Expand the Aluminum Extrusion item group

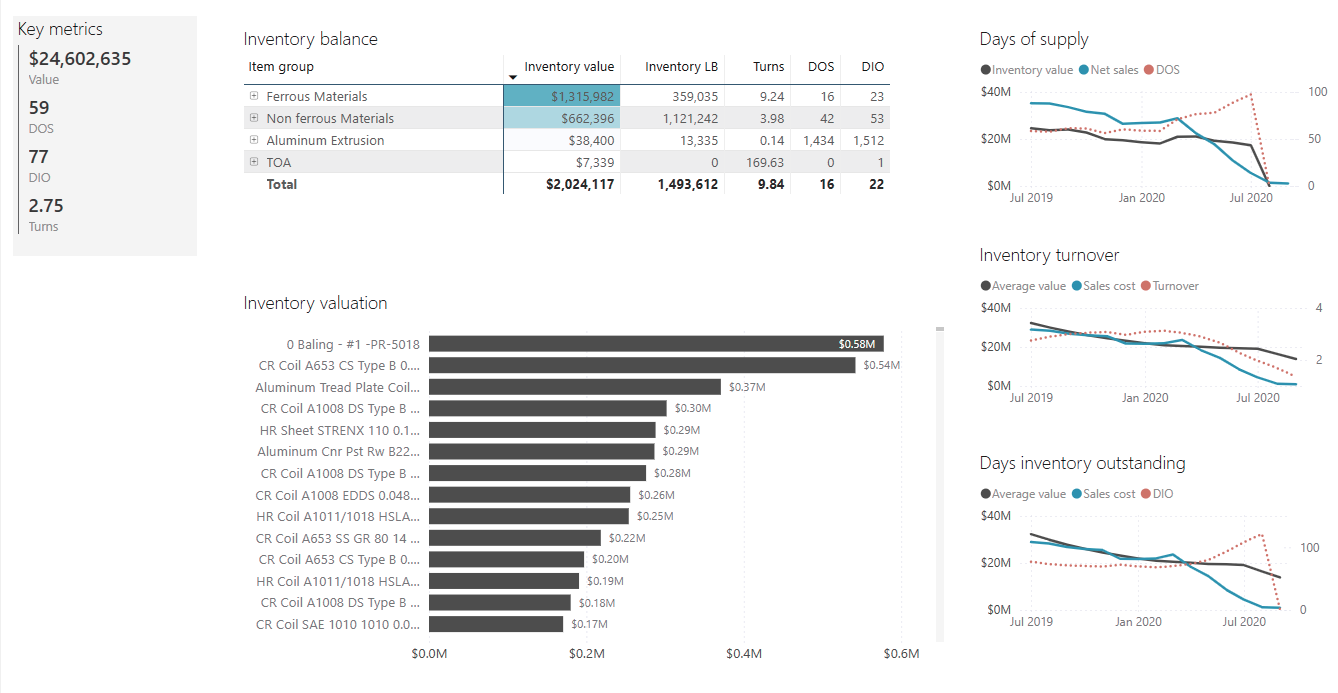[254, 140]
